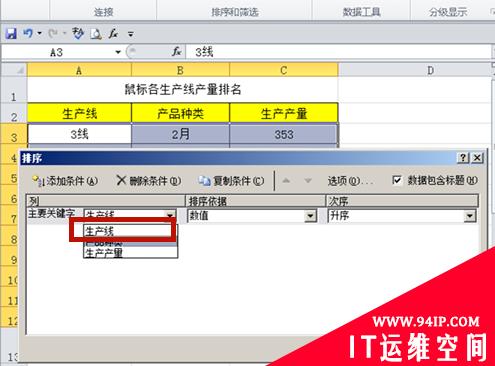Expand the 排序依据 数值 dropdown

310,216
